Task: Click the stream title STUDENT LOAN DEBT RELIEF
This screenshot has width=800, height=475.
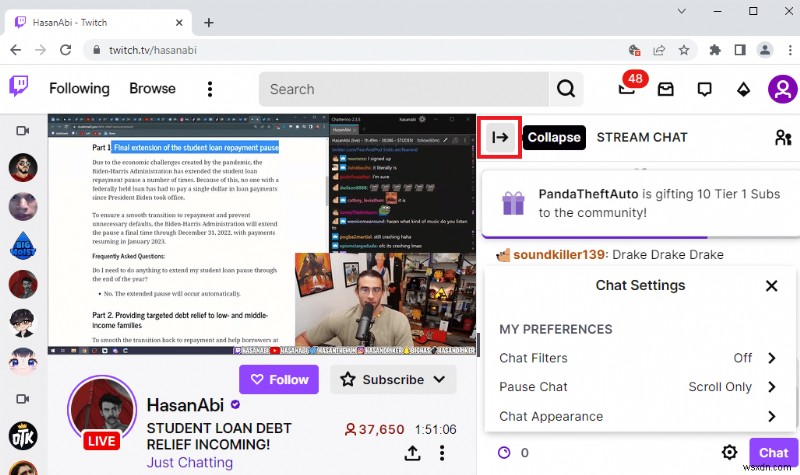Action: [x=219, y=436]
